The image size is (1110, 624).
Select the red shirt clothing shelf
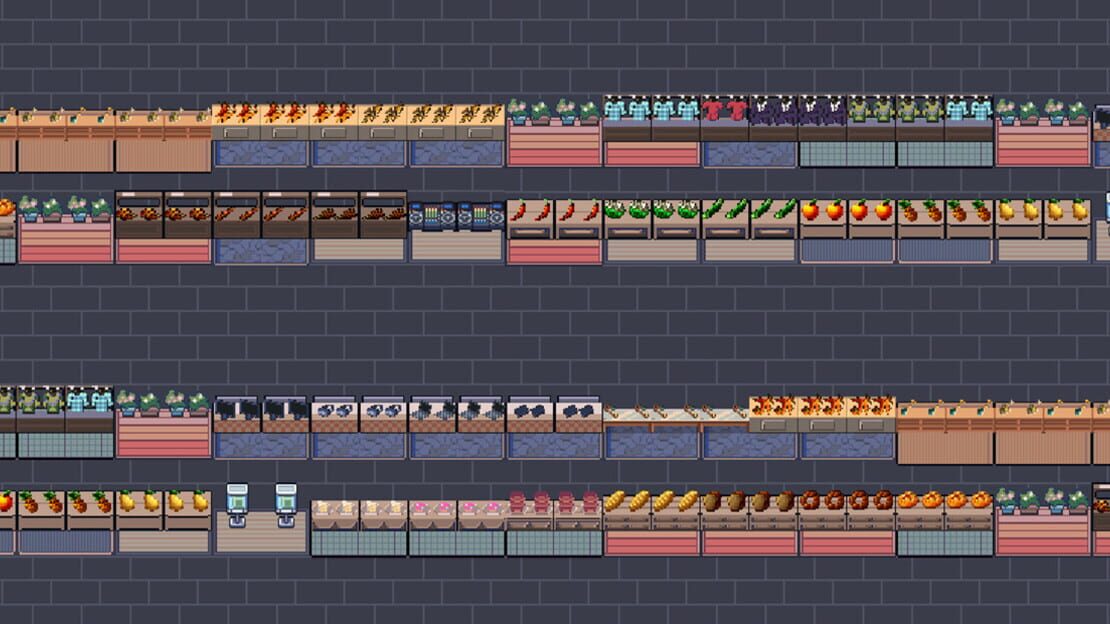click(724, 119)
